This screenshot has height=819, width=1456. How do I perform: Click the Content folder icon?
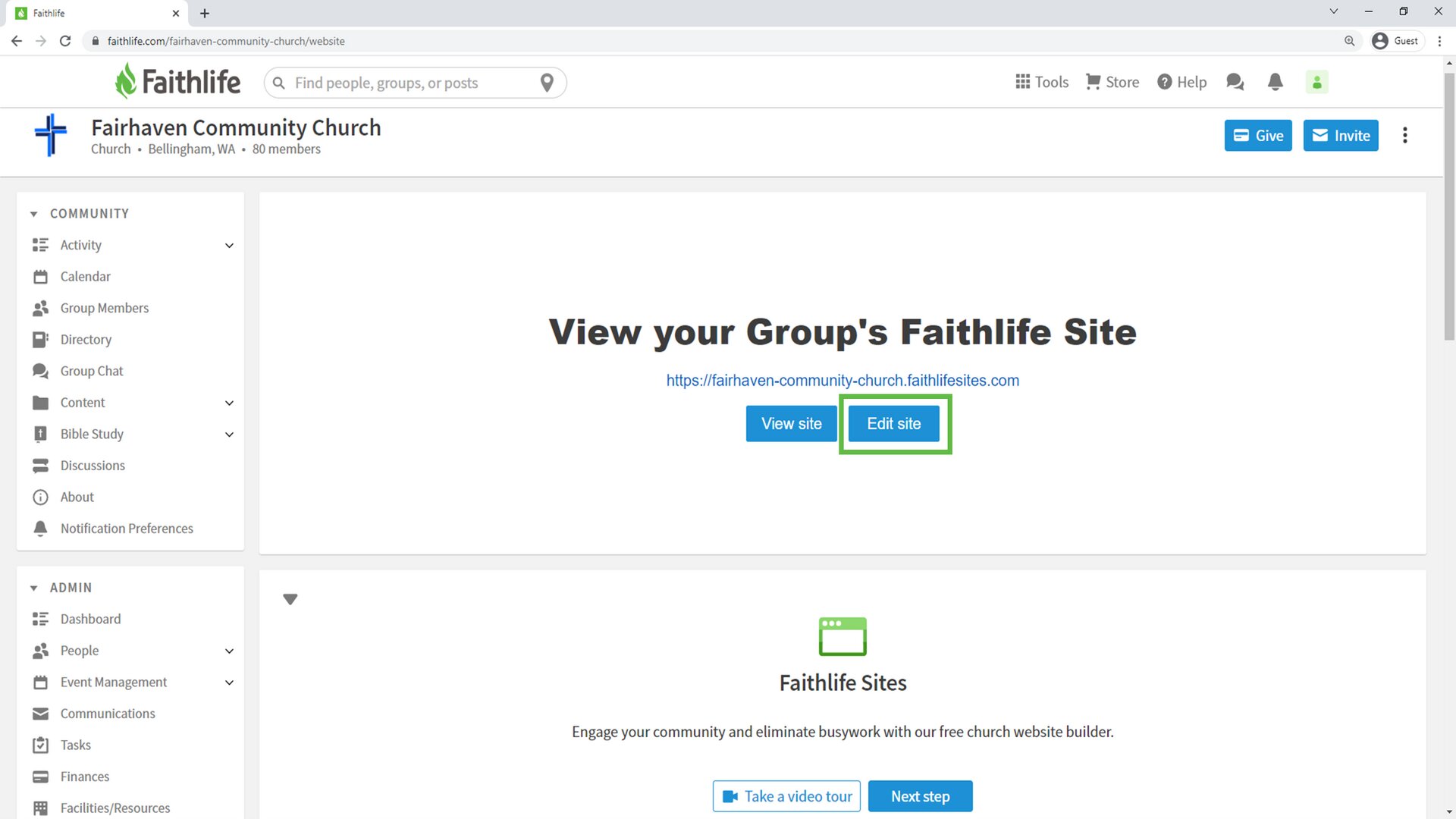click(x=40, y=403)
